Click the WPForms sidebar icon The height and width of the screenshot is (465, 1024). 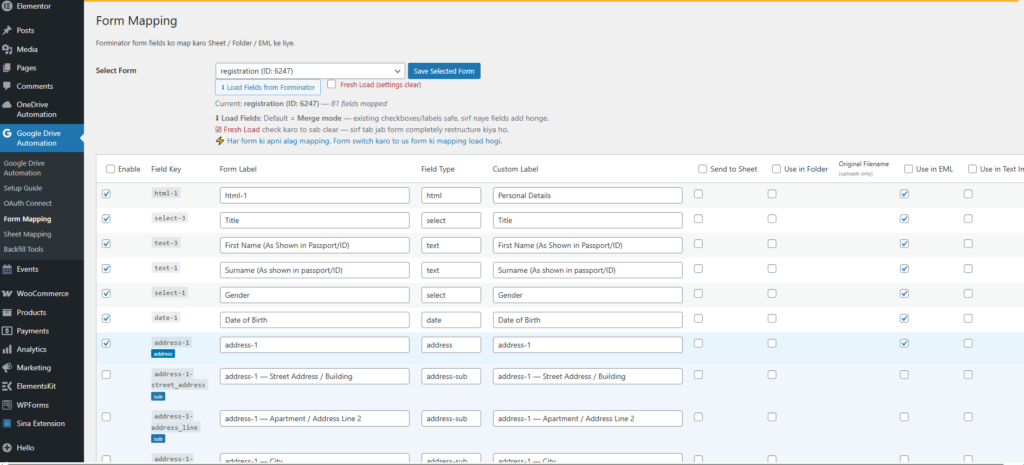7,405
